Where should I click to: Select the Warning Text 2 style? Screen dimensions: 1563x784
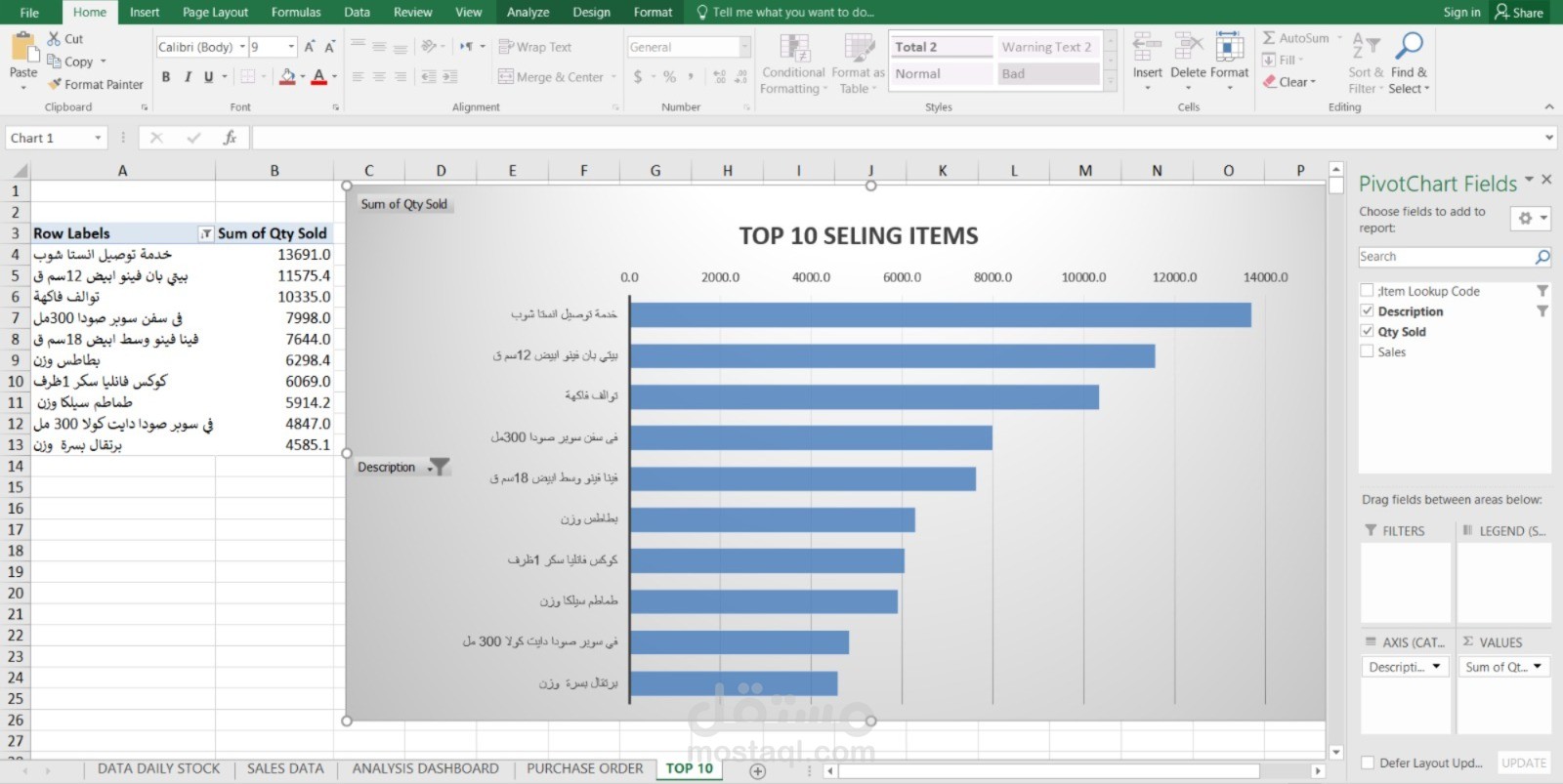1049,47
